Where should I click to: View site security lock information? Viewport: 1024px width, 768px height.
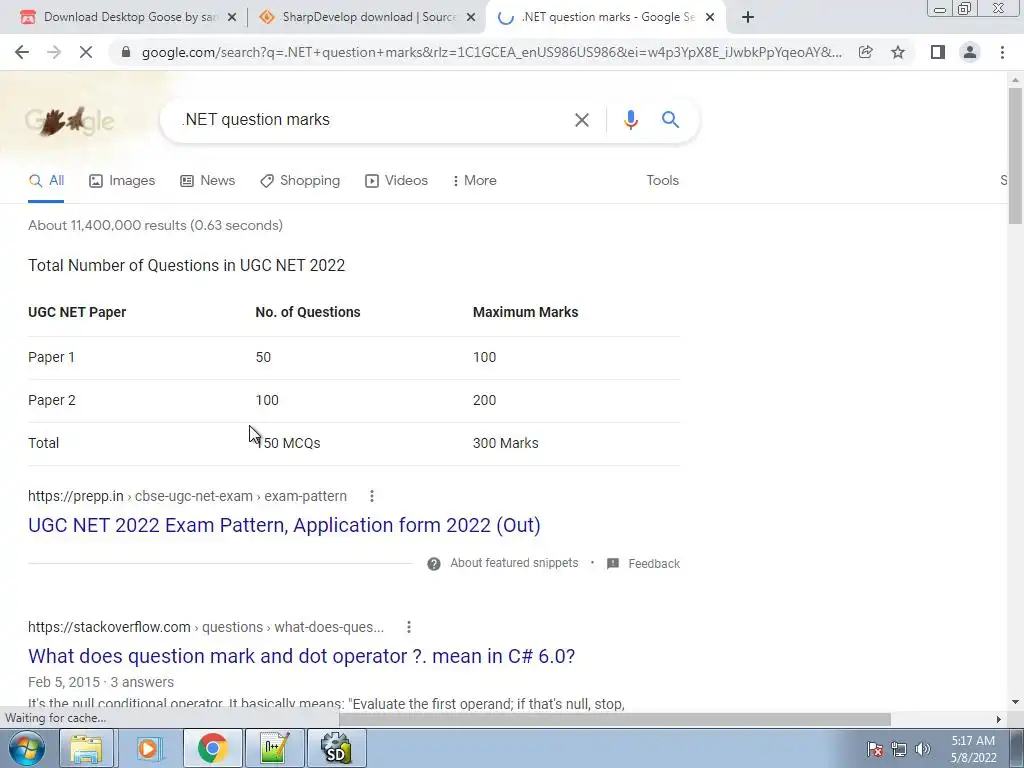click(126, 52)
